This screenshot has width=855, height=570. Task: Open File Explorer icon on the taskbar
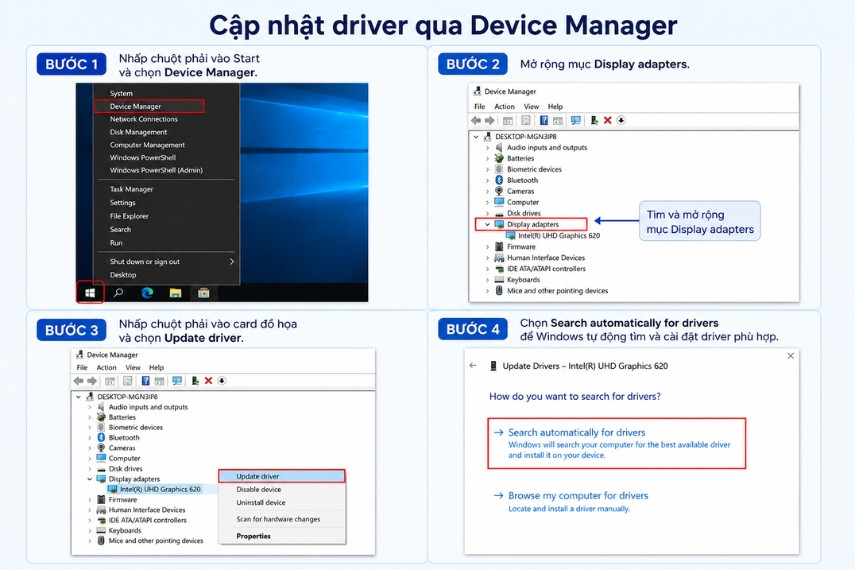pyautogui.click(x=175, y=293)
